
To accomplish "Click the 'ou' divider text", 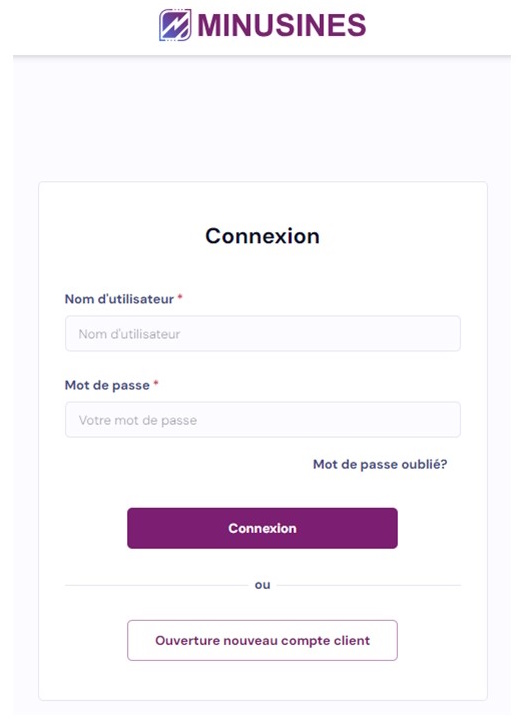I will (262, 585).
